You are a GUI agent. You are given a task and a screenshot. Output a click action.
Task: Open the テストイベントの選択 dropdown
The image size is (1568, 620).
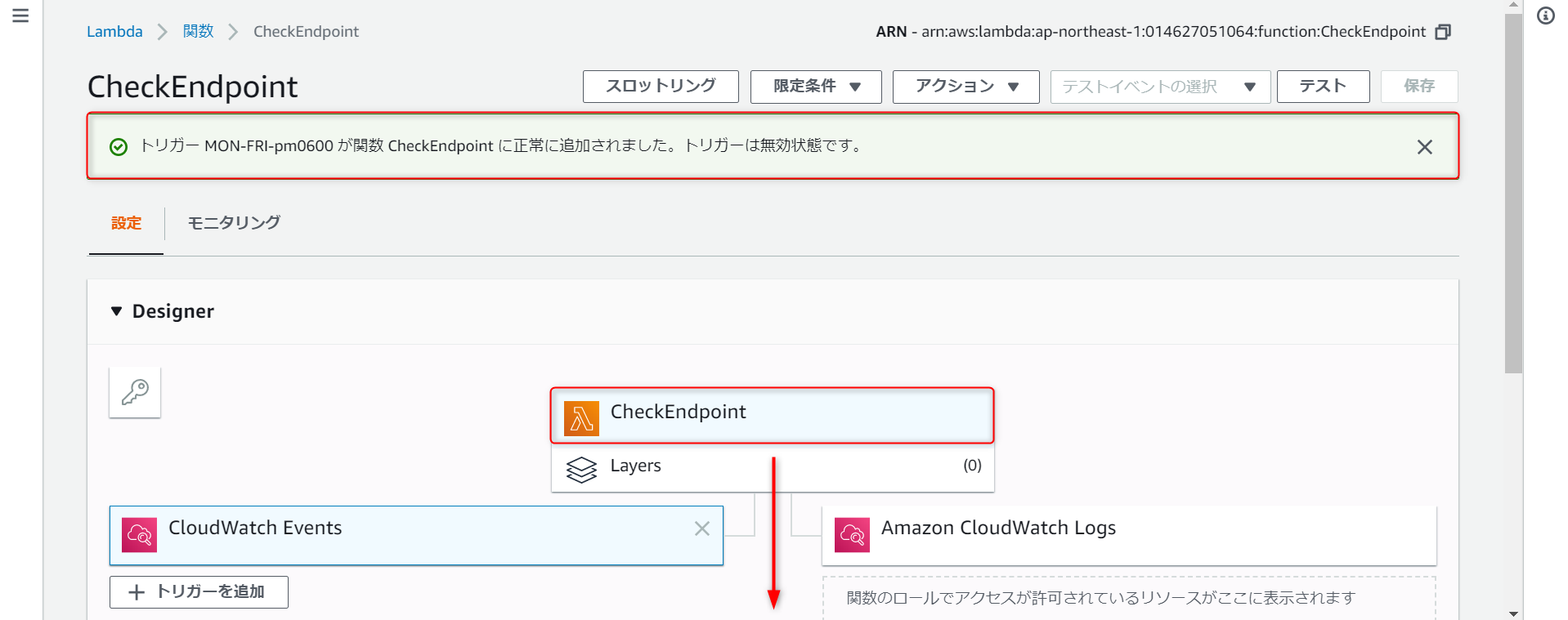[1160, 87]
